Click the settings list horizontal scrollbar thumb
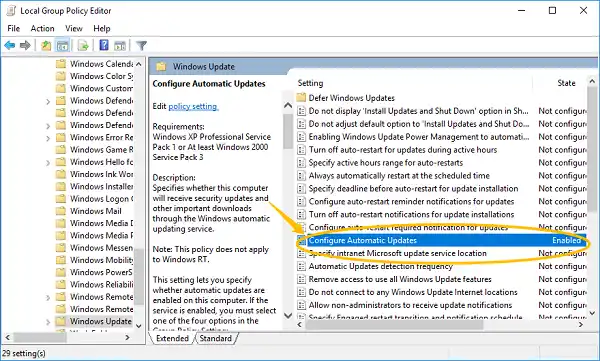Viewport: 600px width, 361px height. [x=394, y=325]
